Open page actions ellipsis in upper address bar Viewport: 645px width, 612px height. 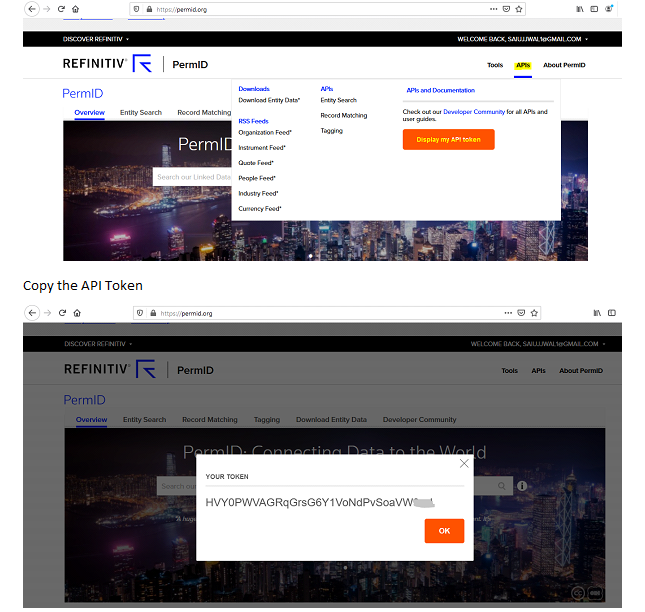493,9
